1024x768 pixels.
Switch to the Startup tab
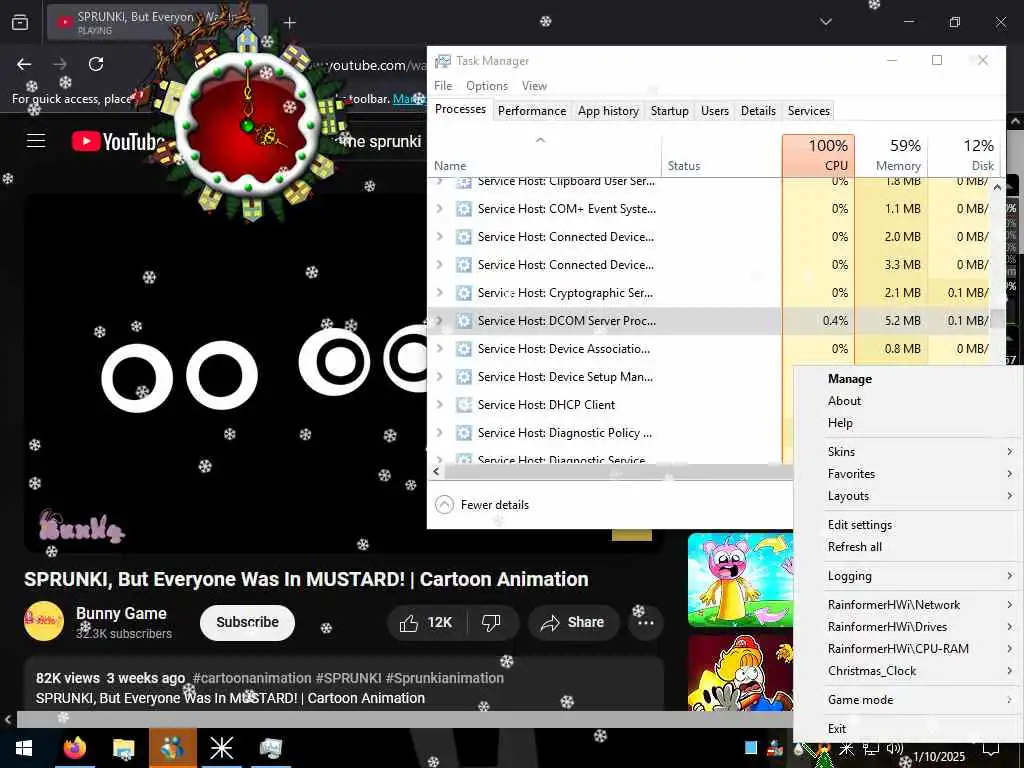(669, 111)
